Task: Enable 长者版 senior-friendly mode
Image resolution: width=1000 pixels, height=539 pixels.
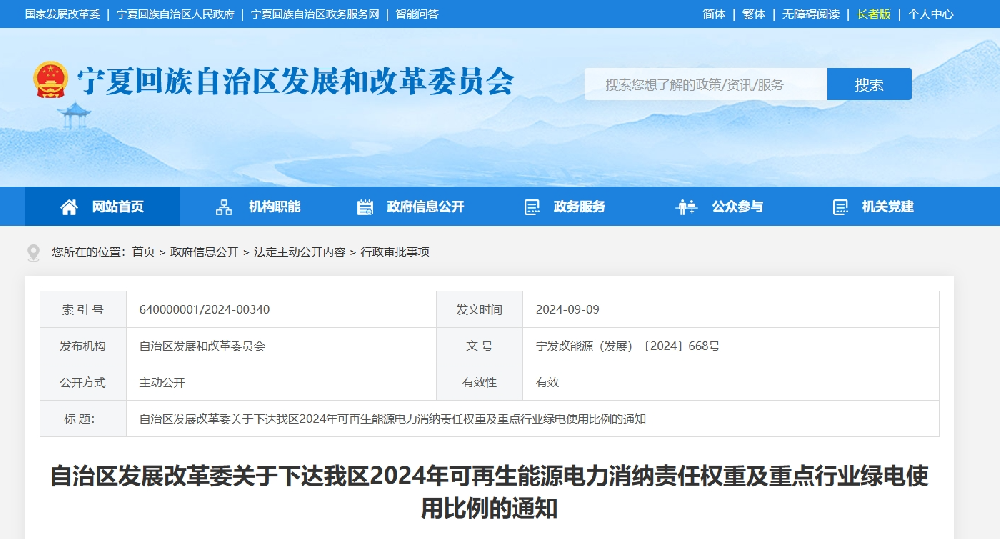Action: coord(873,14)
